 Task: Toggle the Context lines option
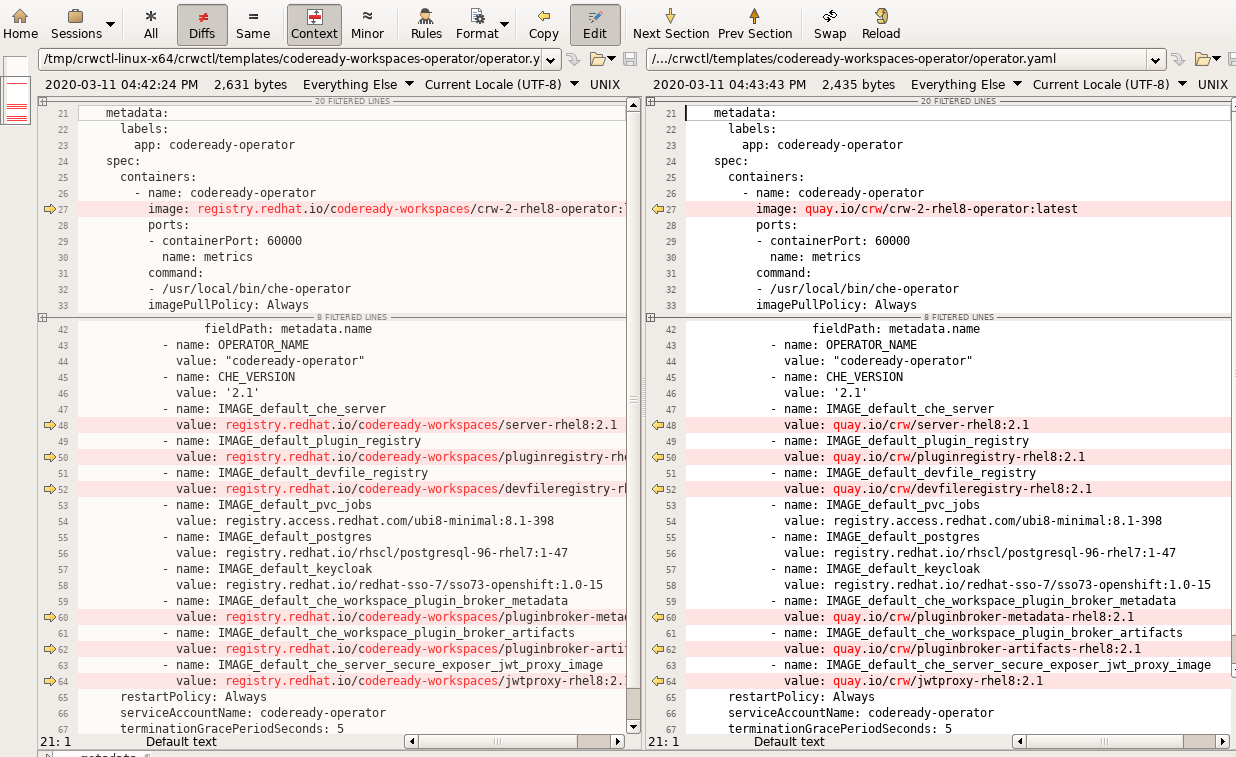click(x=314, y=24)
